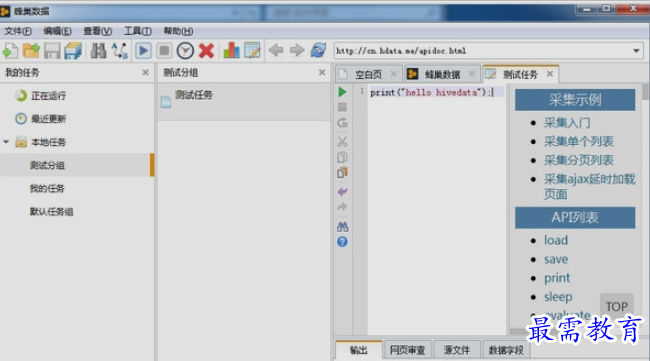
Task: Open the bar chart statistics icon
Action: pyautogui.click(x=231, y=51)
